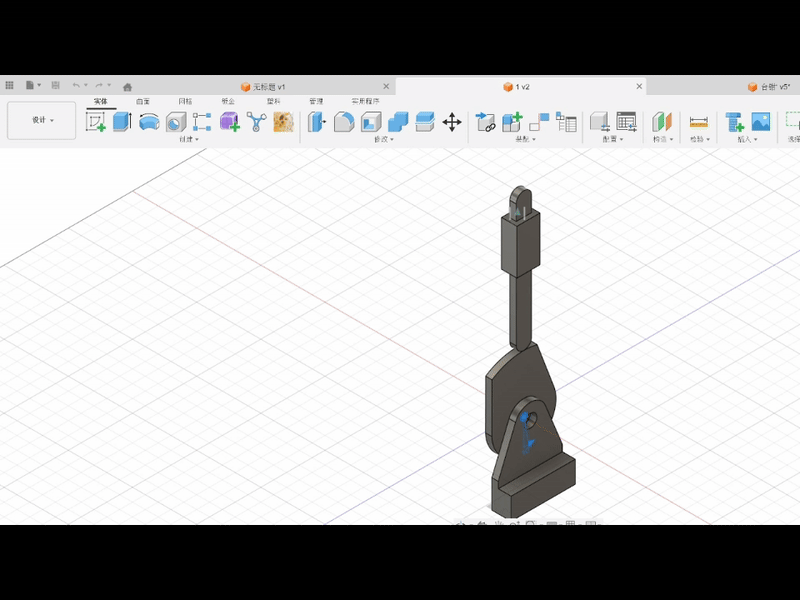
Task: Select the 塑料 (Plastic) ribbon tab
Action: [x=273, y=102]
